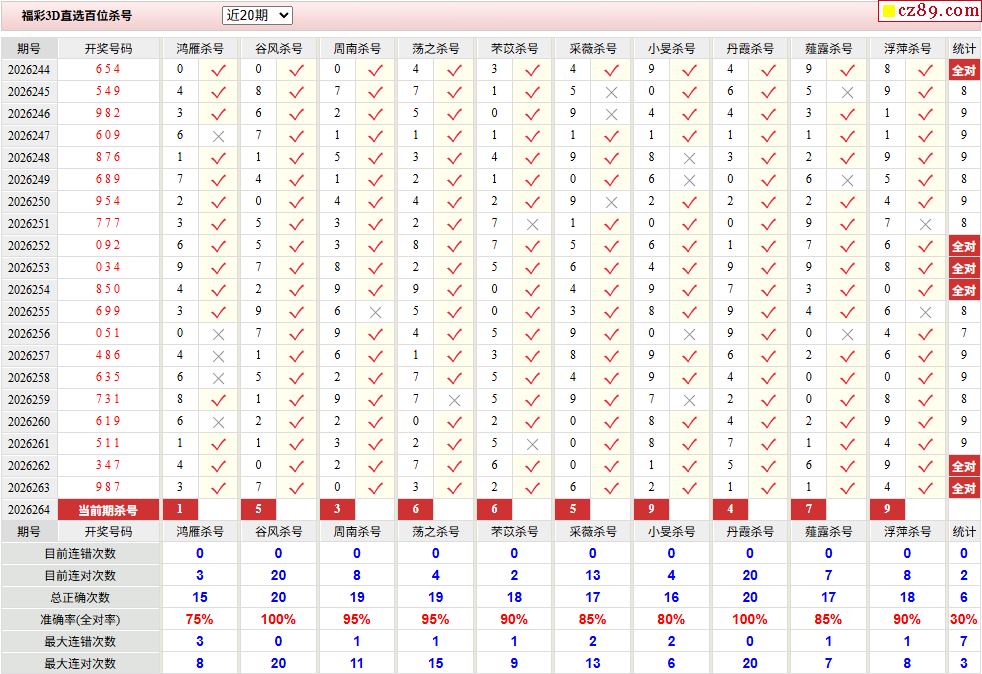Click the 全对 badge in row 2026263
Viewport: 982px width, 674px height.
(x=964, y=488)
